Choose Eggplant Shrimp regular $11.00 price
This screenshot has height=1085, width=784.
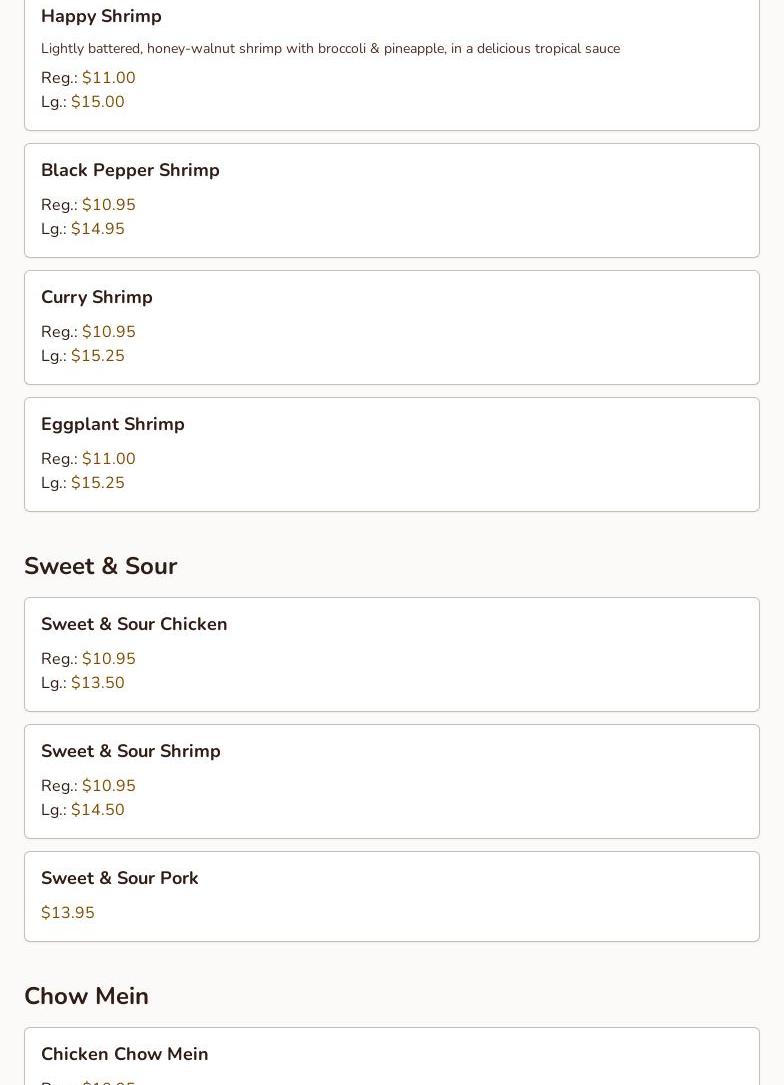pos(108,459)
